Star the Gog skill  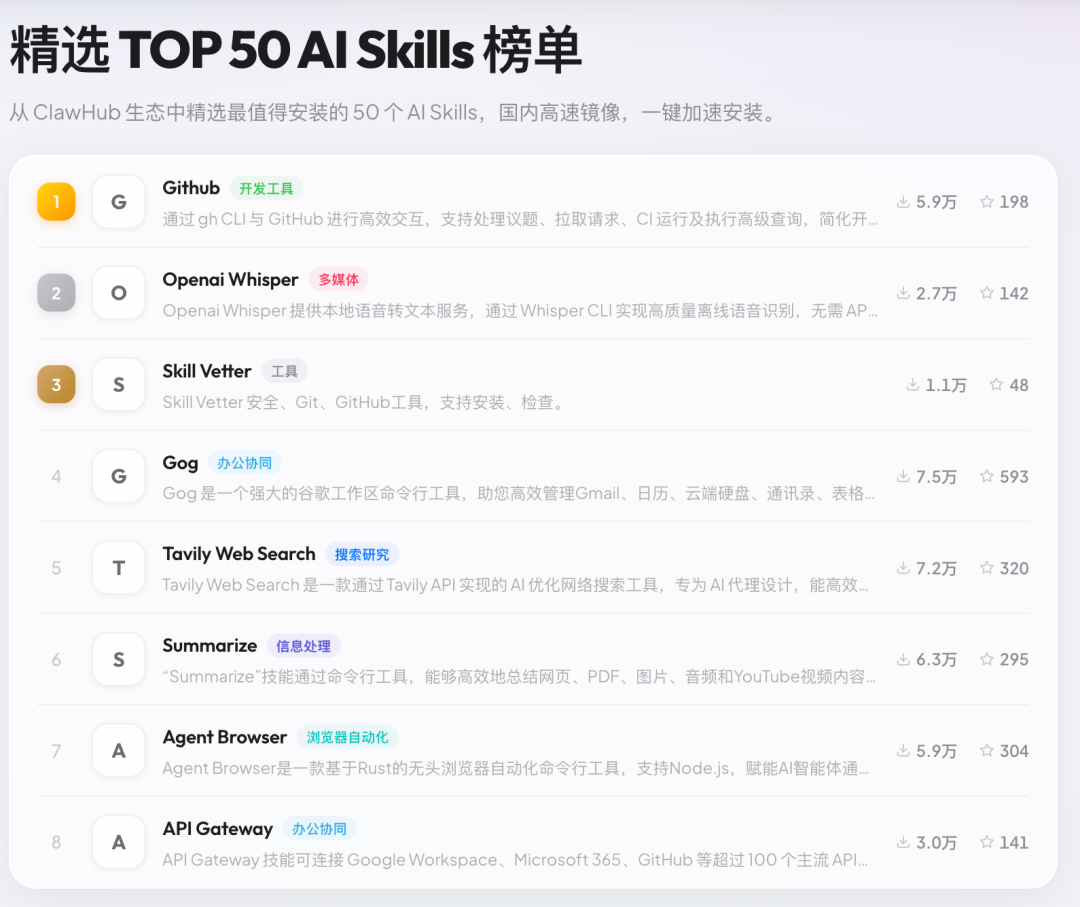[x=985, y=476]
